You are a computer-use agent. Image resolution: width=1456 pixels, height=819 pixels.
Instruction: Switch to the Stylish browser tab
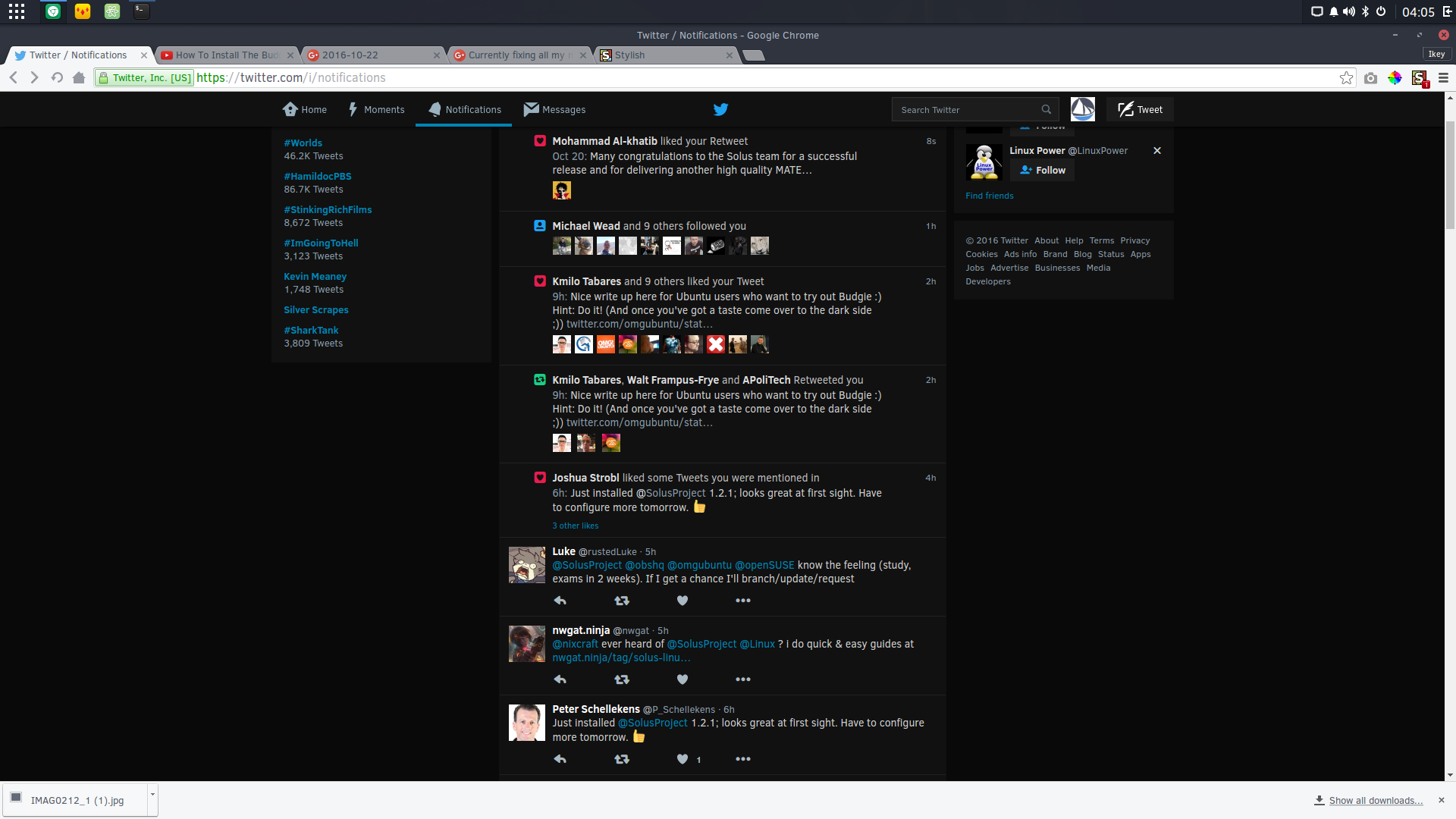point(666,55)
